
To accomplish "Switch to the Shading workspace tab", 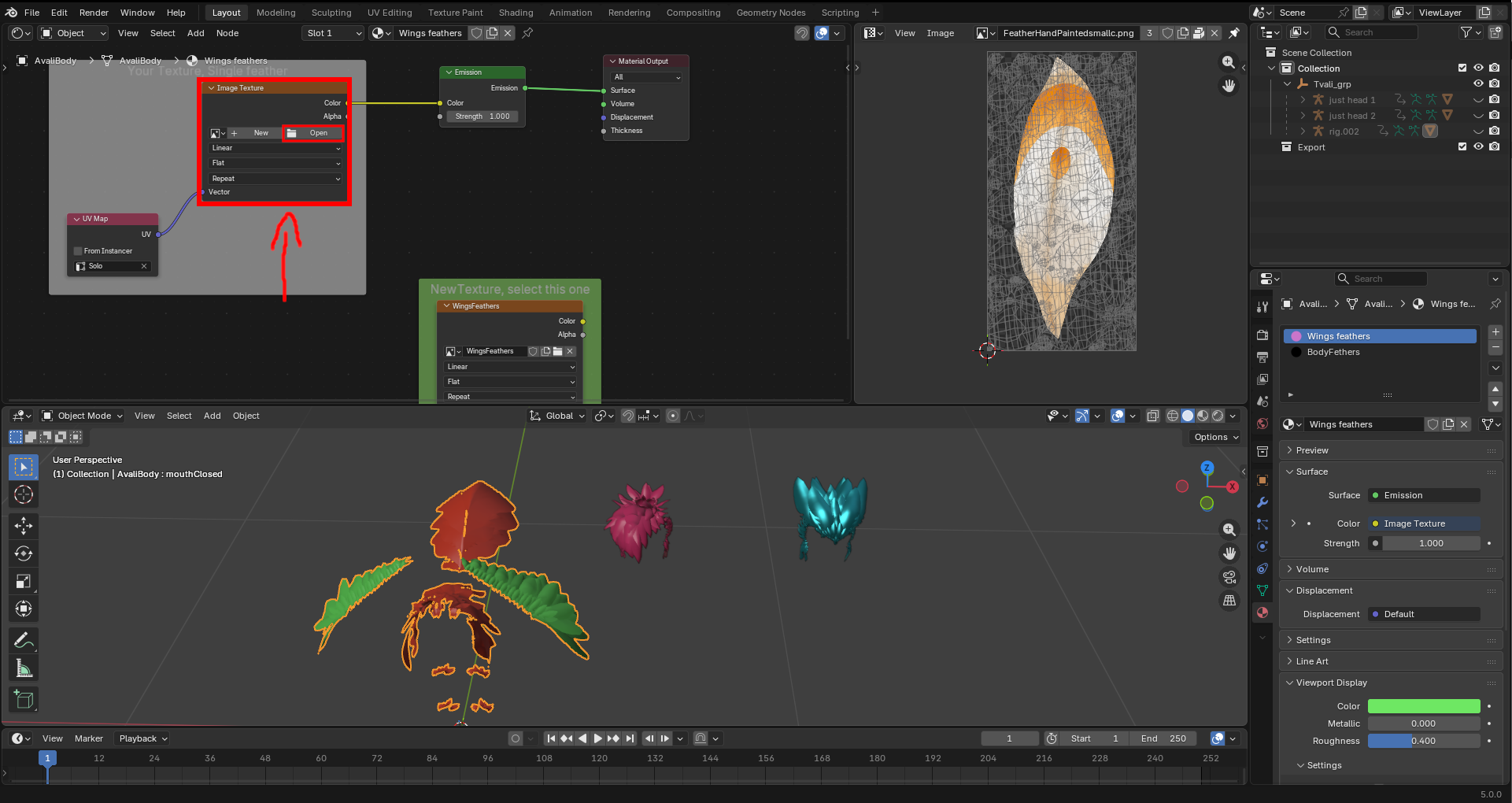I will point(516,13).
